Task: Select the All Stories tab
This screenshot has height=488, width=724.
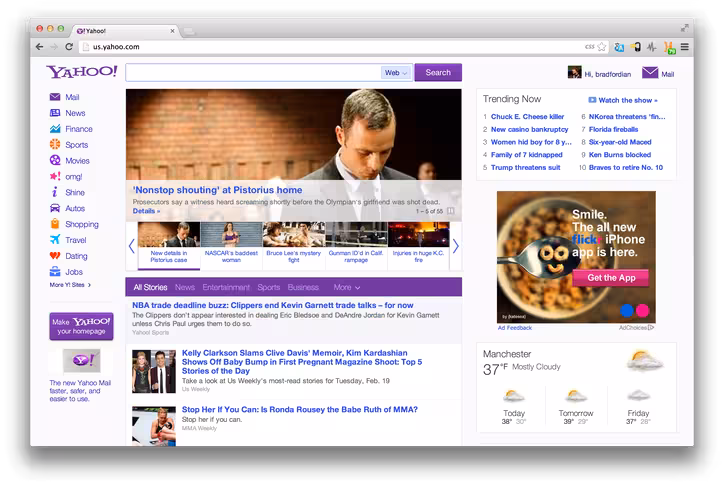Action: click(x=151, y=287)
